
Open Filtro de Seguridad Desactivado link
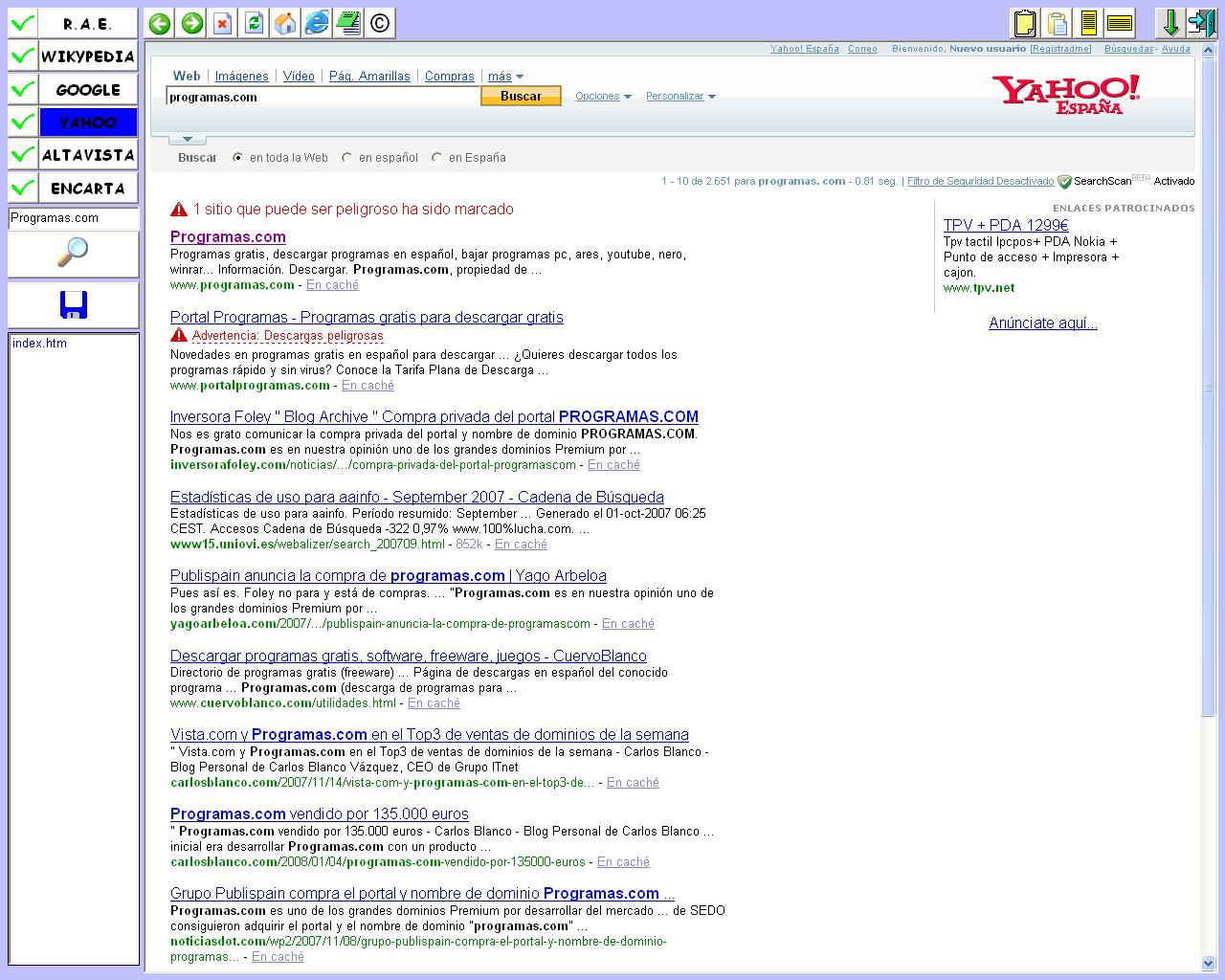(x=980, y=181)
